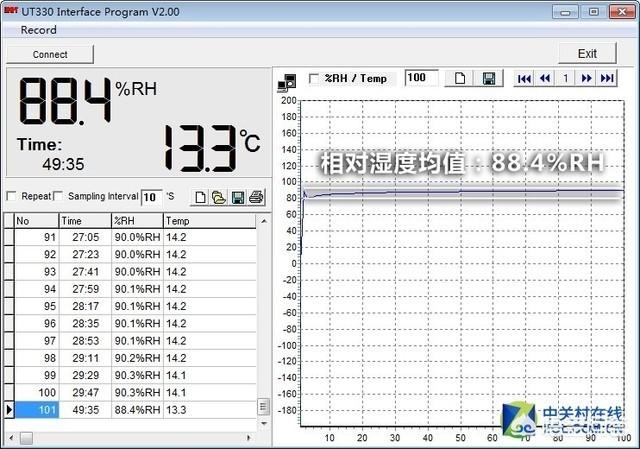The width and height of the screenshot is (640, 449).
Task: Click the vertical scrollbar thumb in table
Action: [x=263, y=406]
